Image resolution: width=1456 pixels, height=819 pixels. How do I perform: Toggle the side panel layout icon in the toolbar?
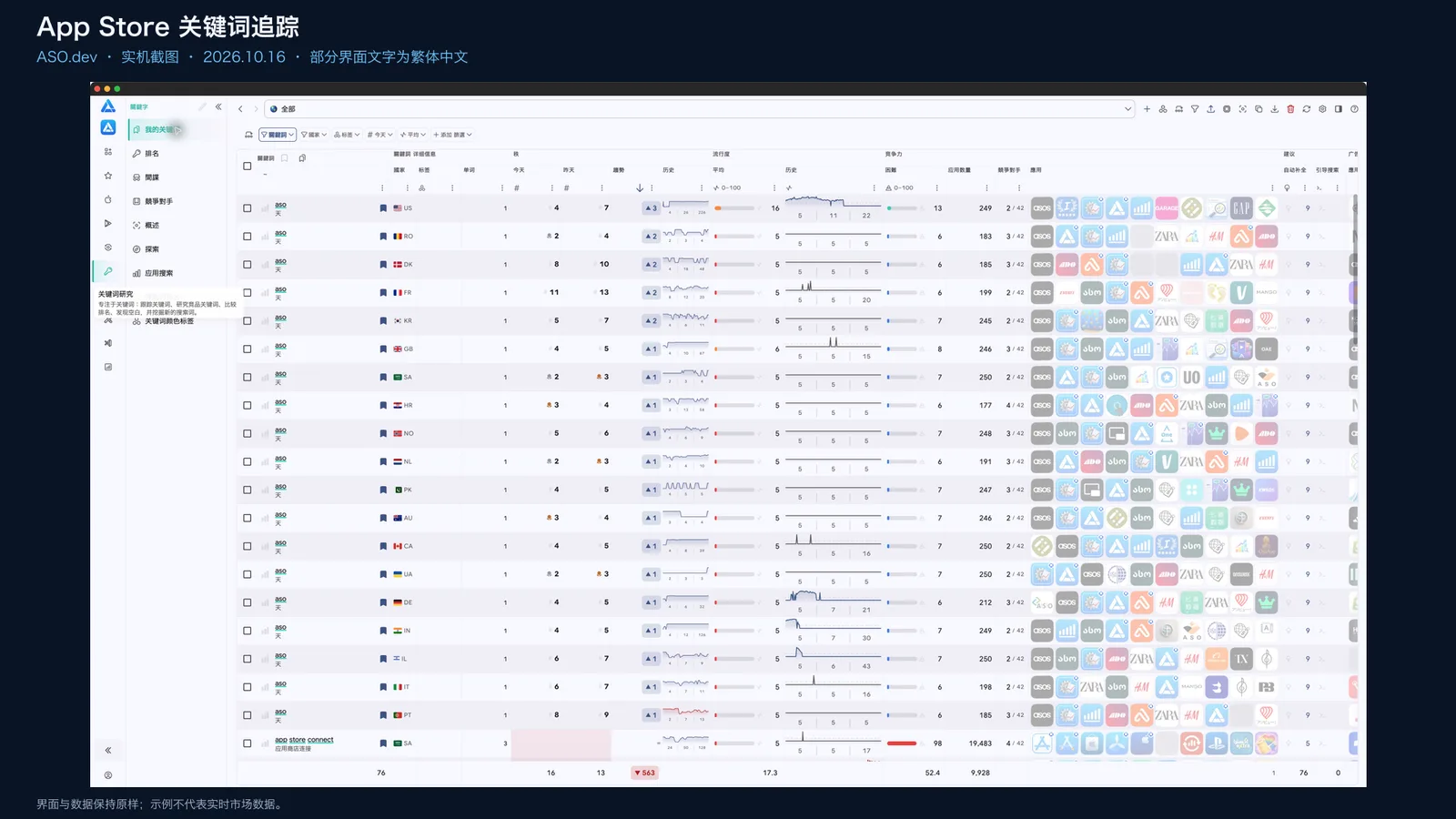(1338, 108)
